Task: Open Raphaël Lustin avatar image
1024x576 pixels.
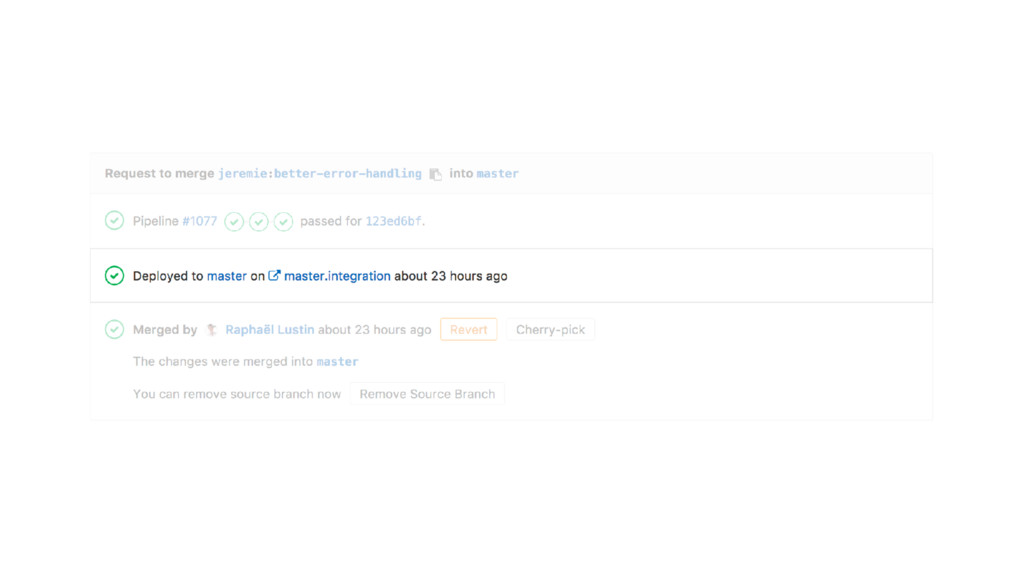Action: (212, 330)
